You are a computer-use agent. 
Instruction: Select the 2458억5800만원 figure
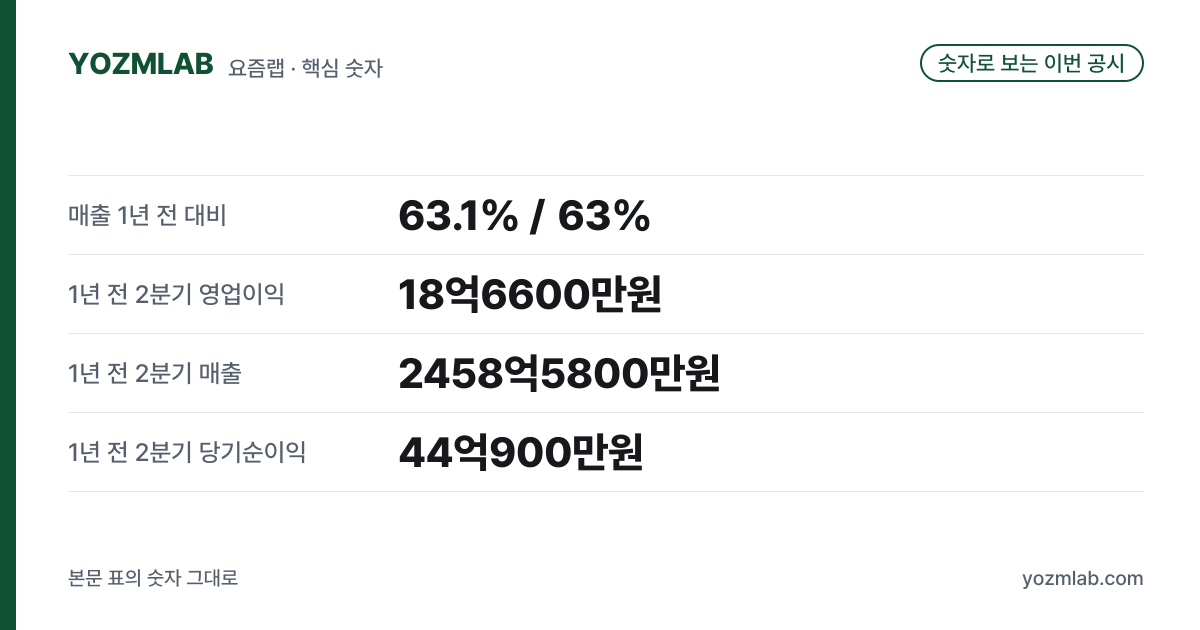[x=559, y=373]
